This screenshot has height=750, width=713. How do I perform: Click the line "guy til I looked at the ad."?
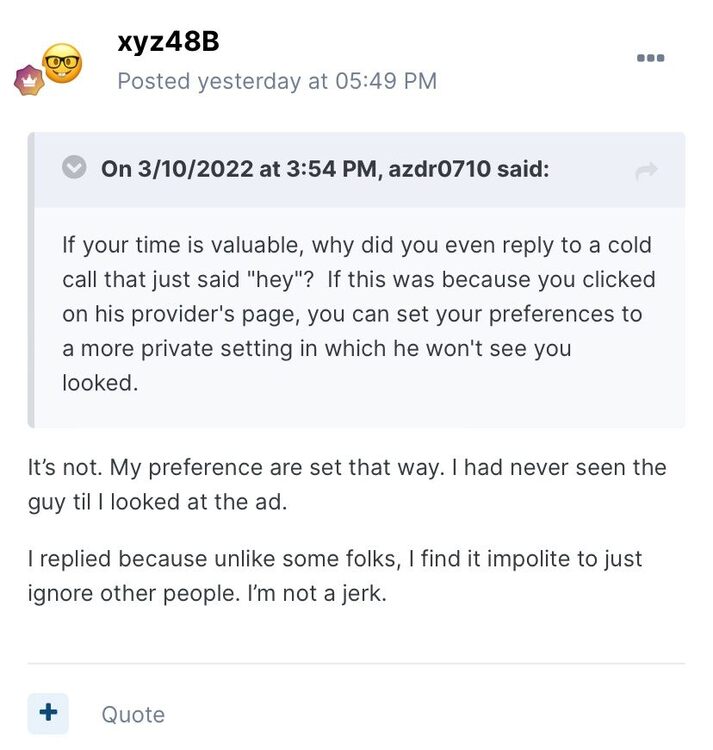click(x=157, y=501)
